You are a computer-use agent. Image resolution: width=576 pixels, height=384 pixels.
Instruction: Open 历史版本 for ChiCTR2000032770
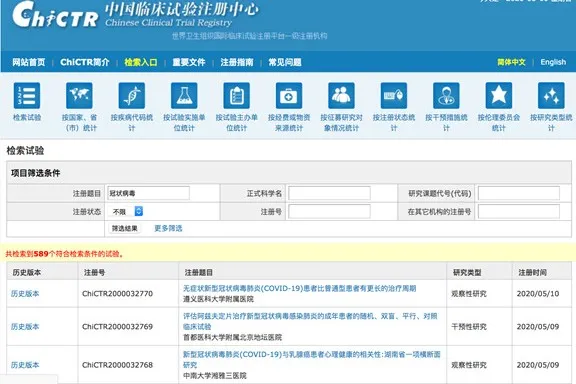pyautogui.click(x=25, y=294)
